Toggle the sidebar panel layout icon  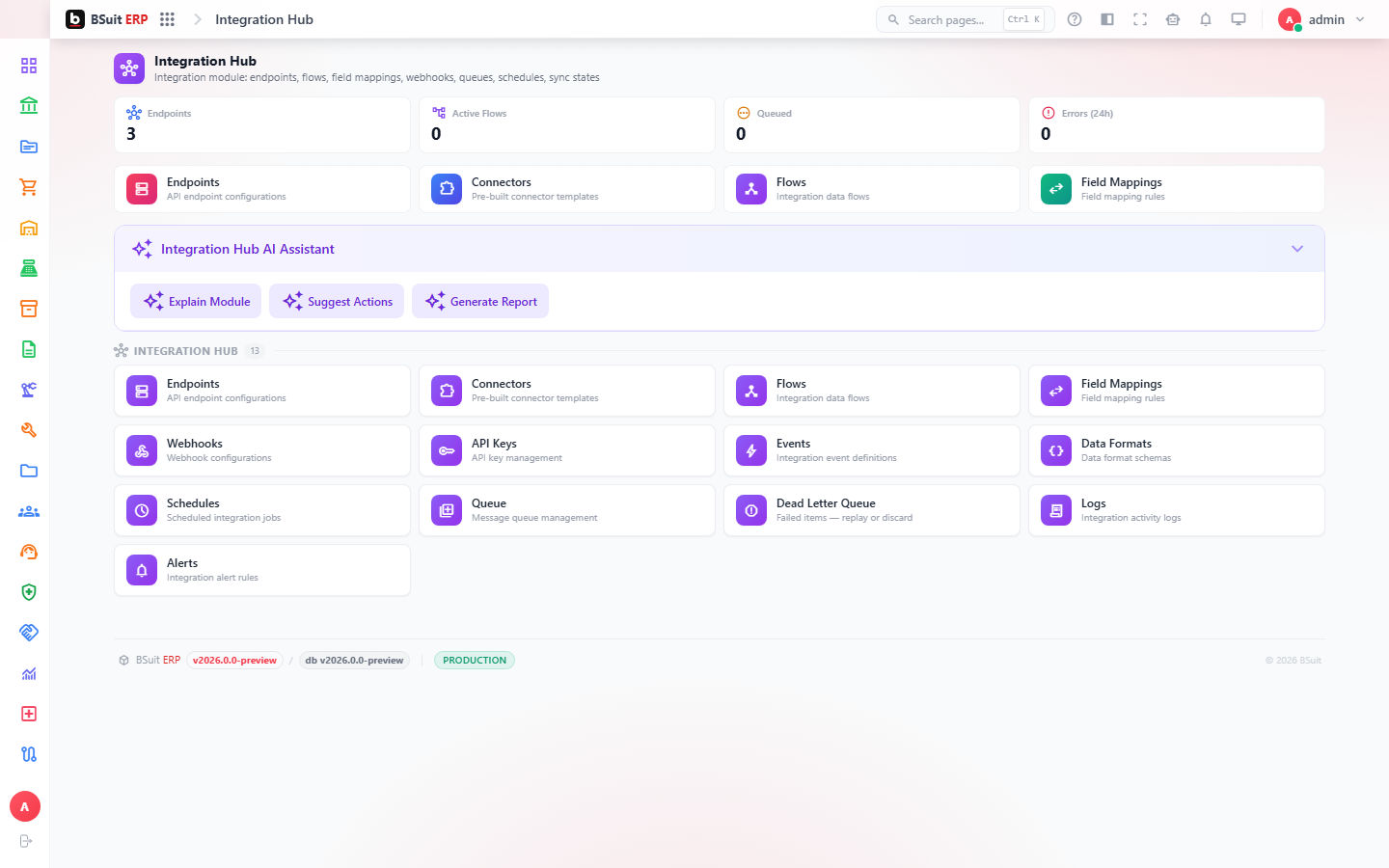1107,19
